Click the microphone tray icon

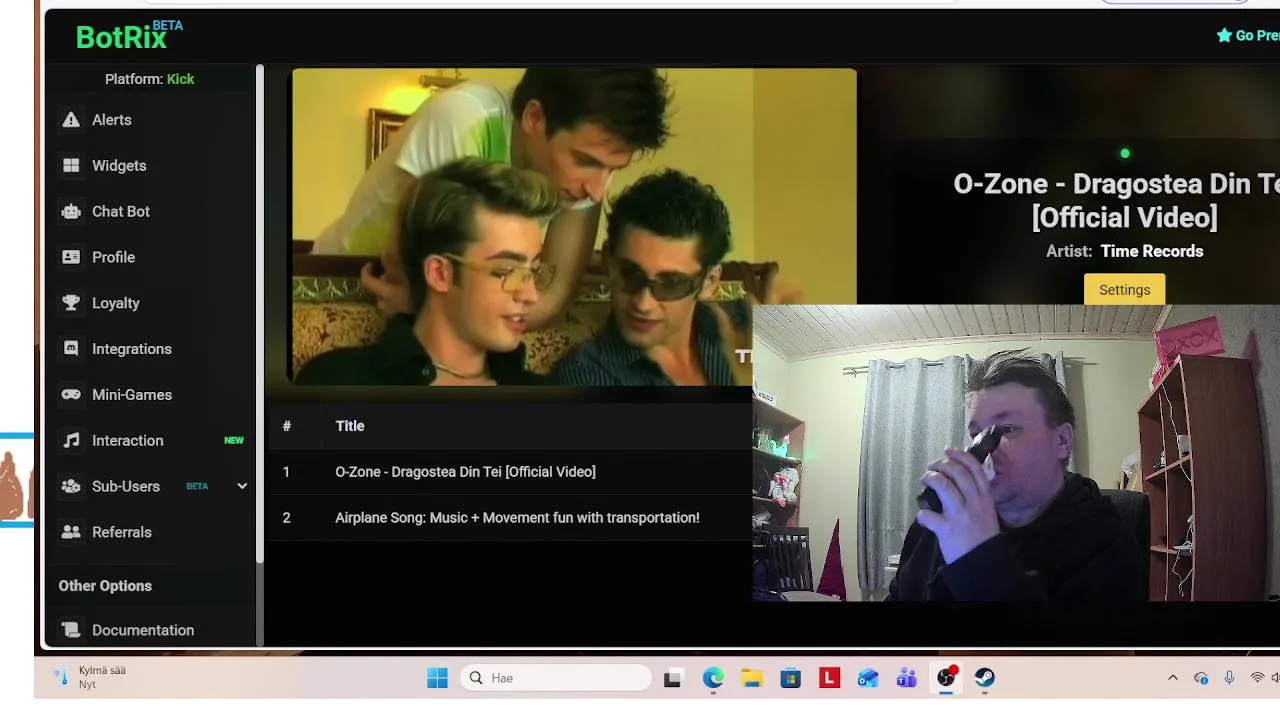1229,678
